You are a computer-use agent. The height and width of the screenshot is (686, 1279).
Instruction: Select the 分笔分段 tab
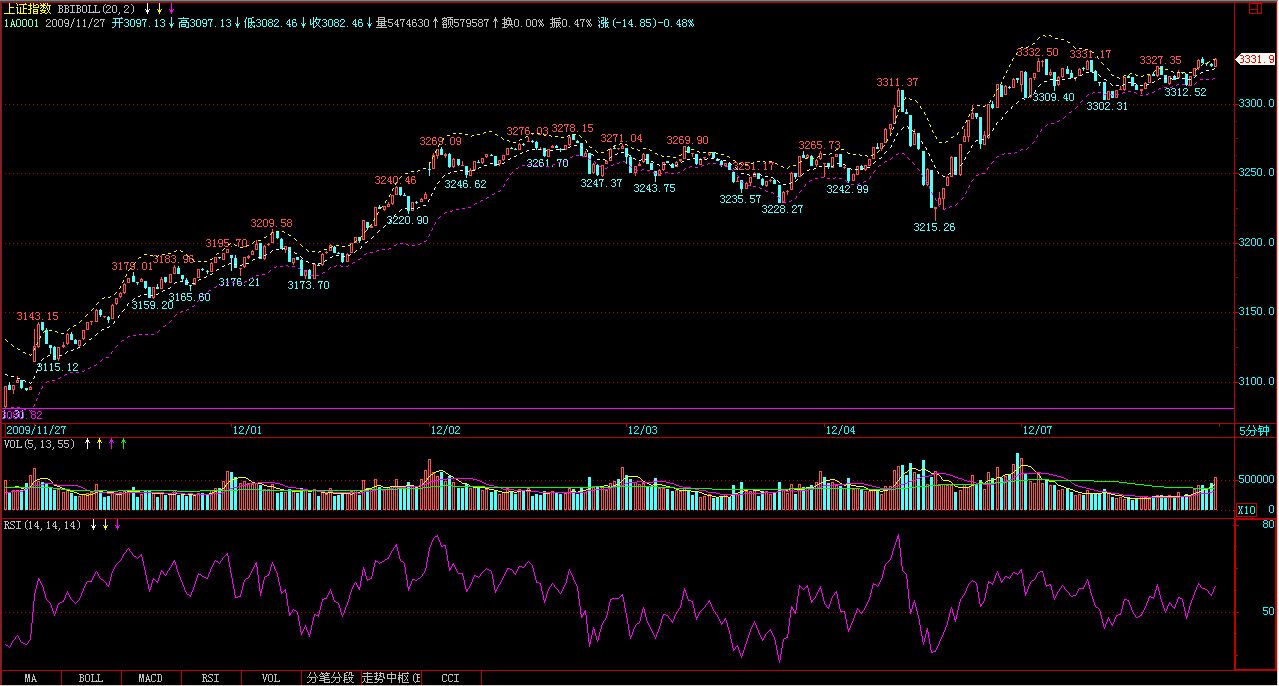pos(330,678)
